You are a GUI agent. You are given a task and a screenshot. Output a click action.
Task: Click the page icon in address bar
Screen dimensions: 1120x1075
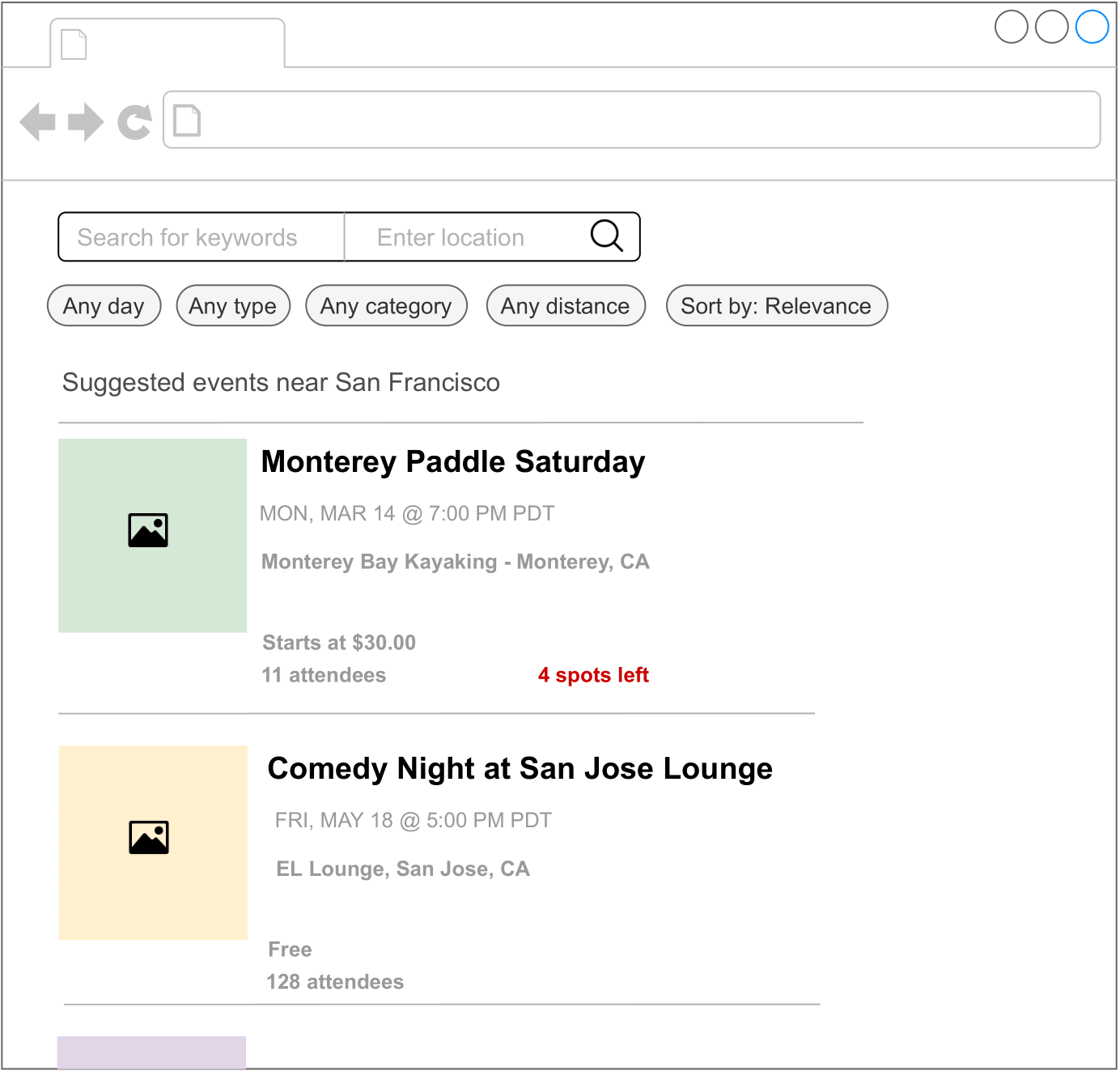(187, 121)
